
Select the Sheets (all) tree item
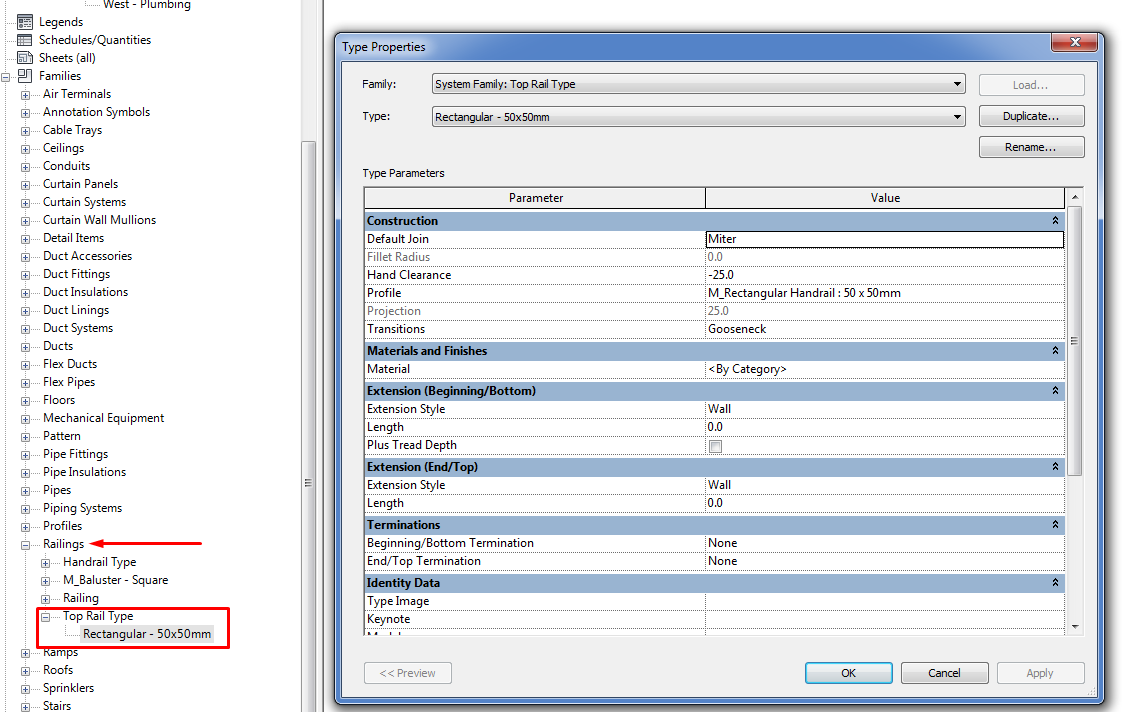[x=67, y=58]
